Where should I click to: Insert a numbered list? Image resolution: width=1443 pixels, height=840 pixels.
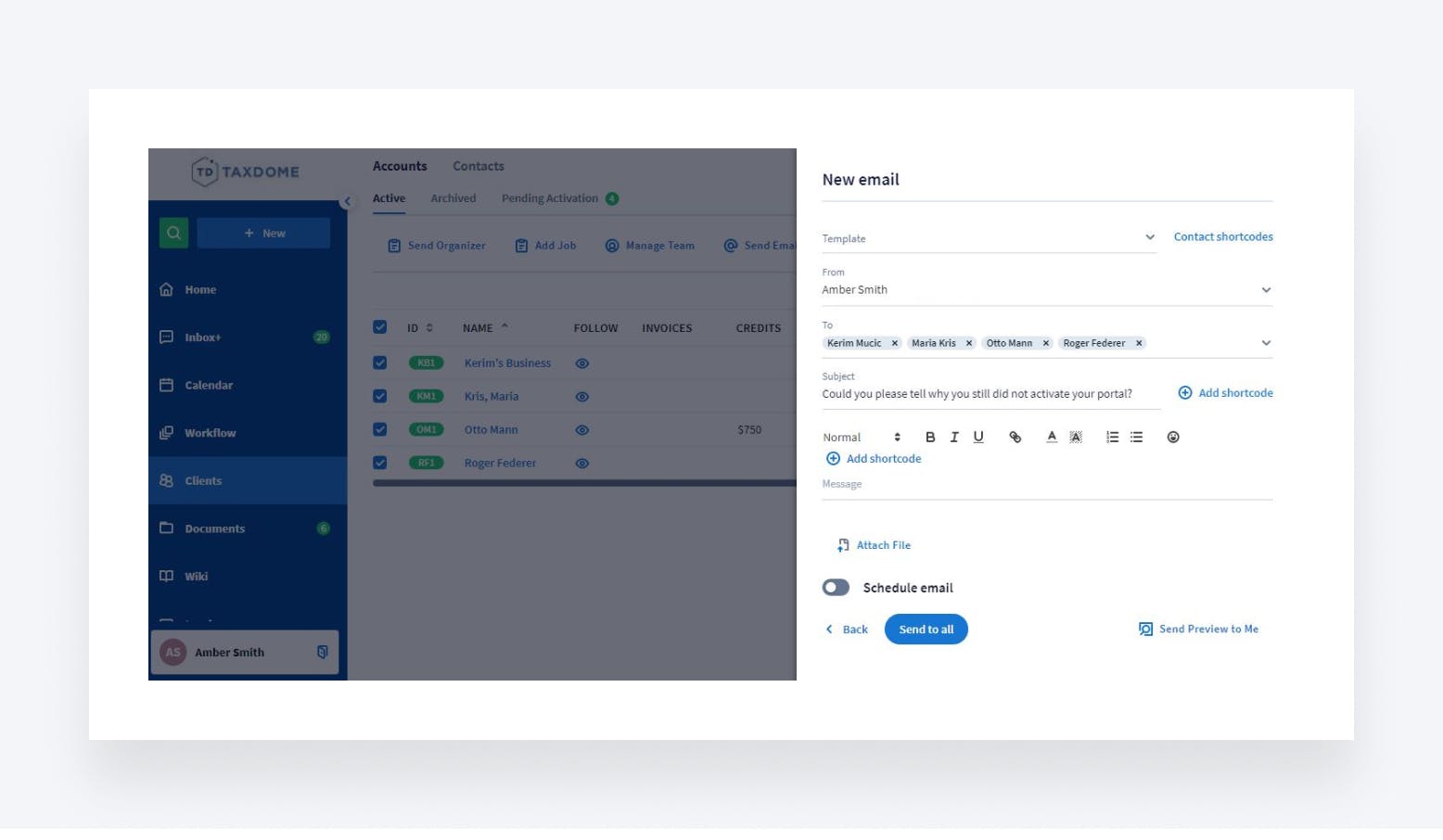coord(1112,438)
